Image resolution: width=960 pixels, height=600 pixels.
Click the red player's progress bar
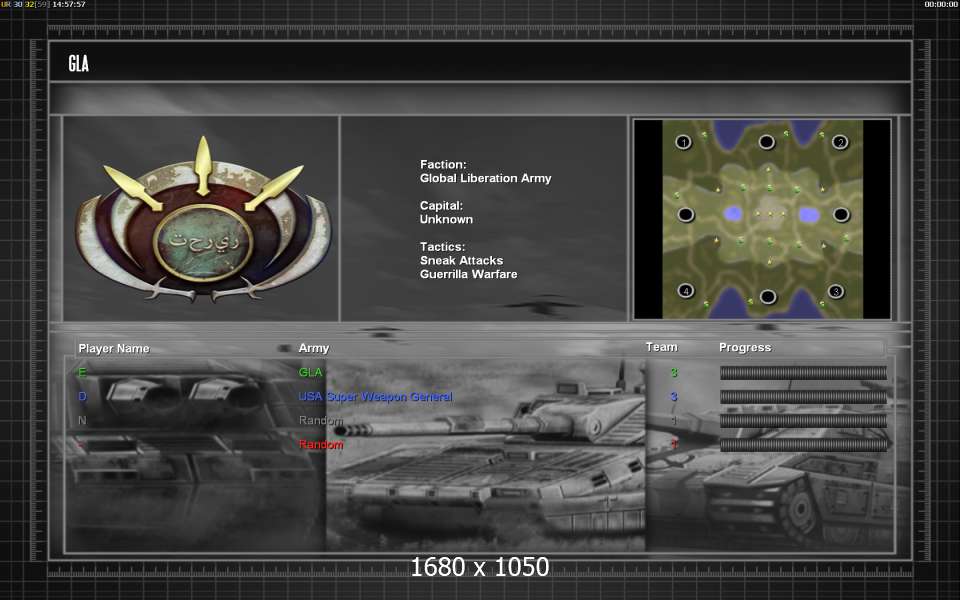point(803,444)
